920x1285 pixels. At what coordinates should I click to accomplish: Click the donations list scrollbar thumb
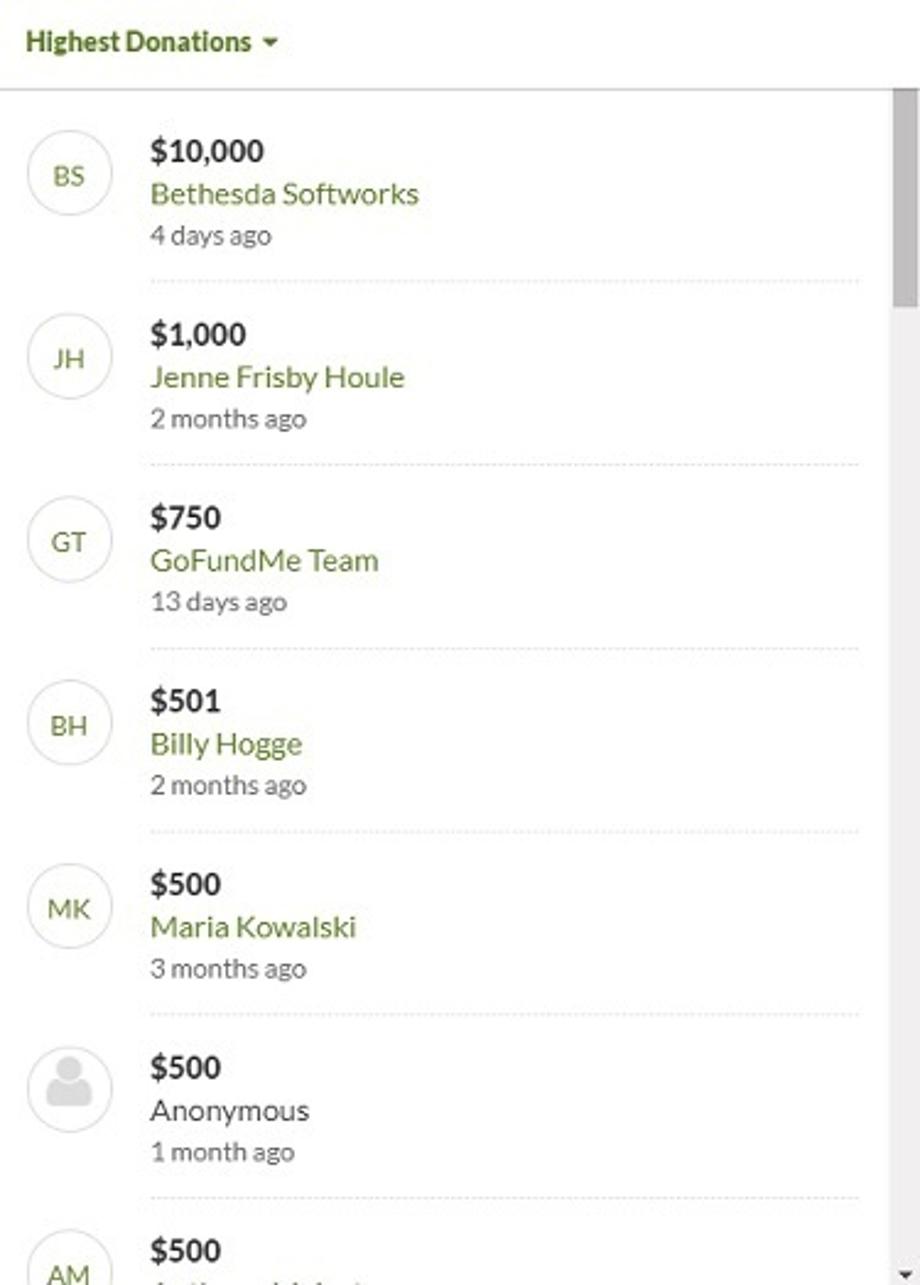pos(905,200)
